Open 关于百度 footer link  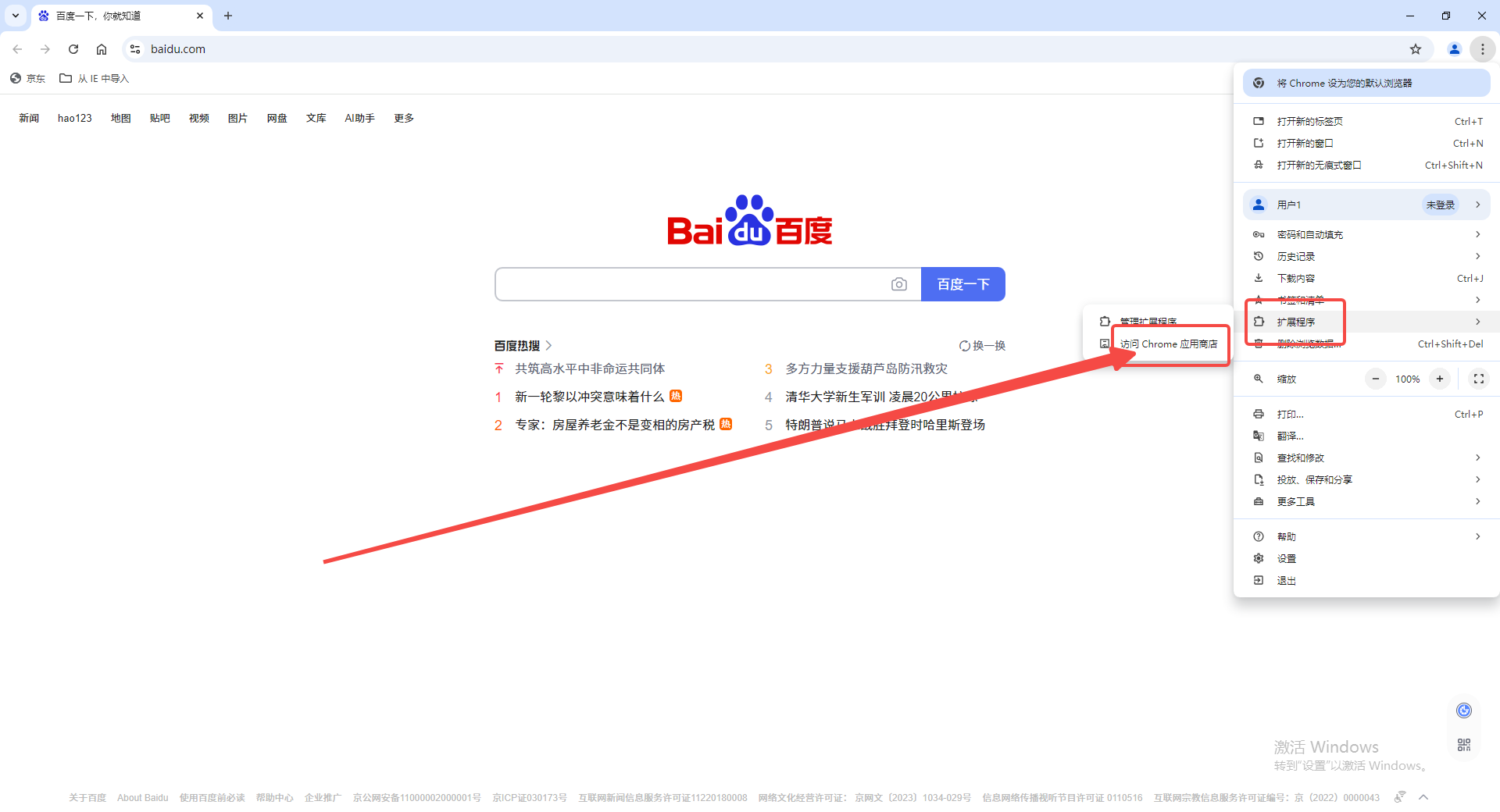[87, 798]
